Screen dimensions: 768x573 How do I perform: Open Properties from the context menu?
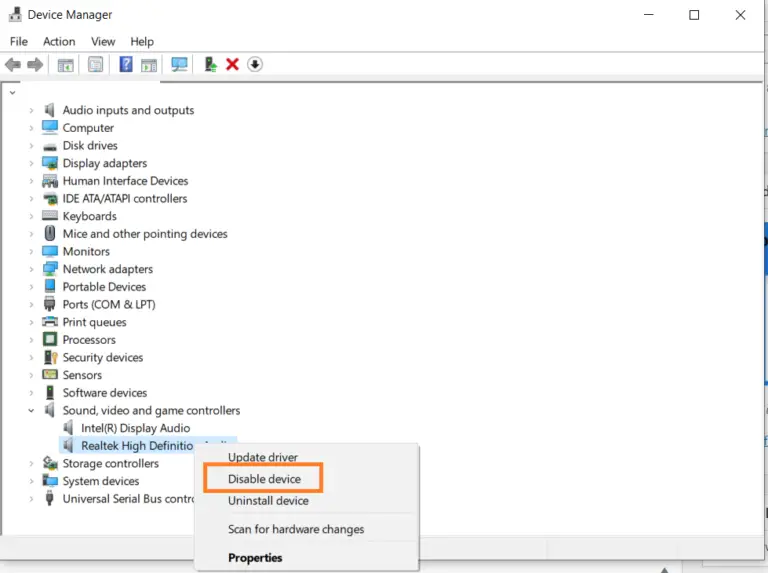pyautogui.click(x=255, y=558)
